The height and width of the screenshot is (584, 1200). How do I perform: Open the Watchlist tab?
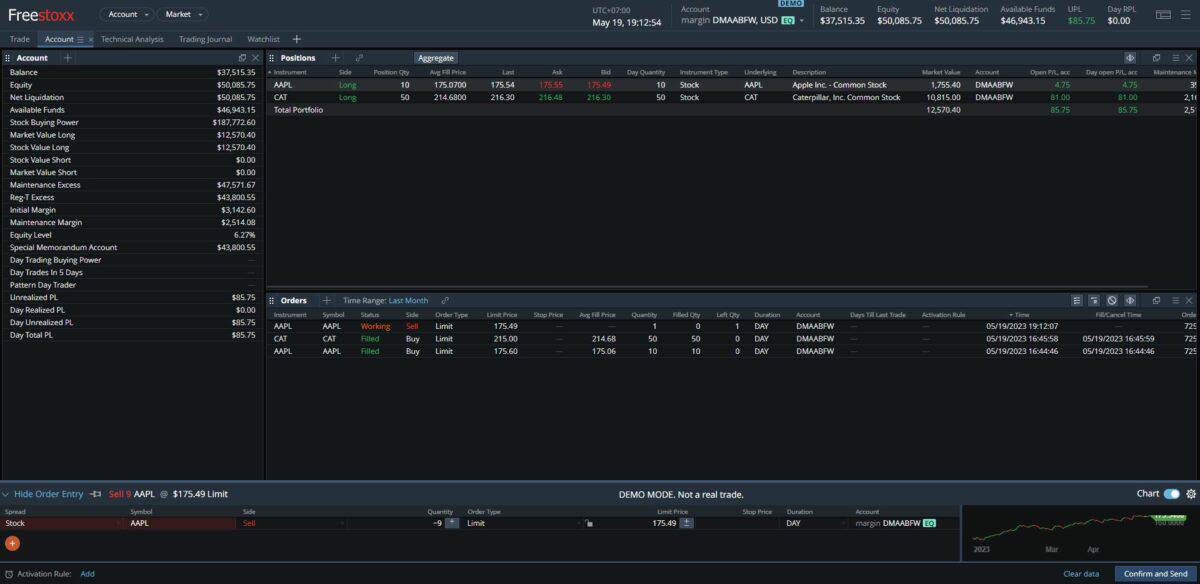pyautogui.click(x=264, y=38)
